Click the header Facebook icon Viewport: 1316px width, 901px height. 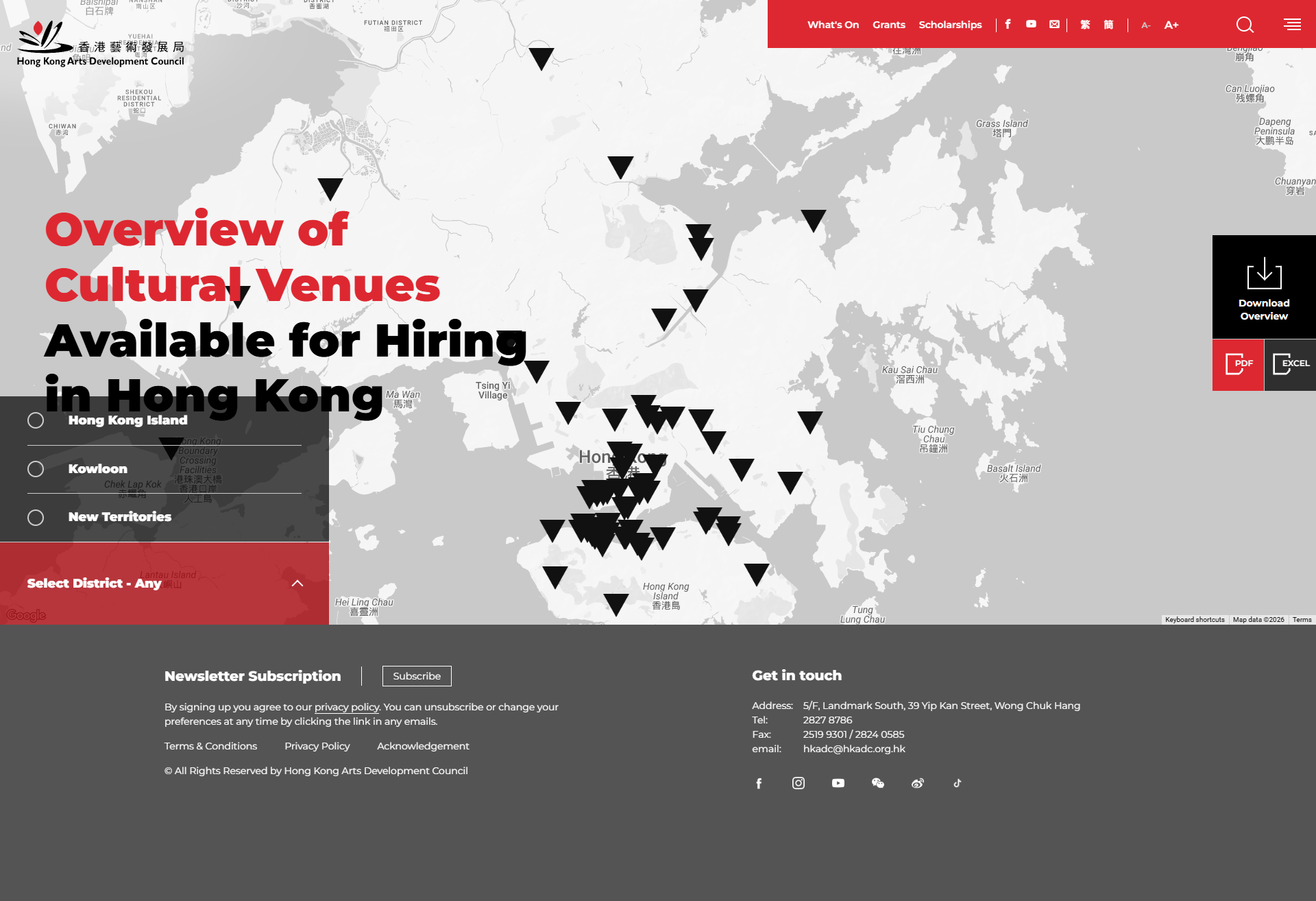point(1008,24)
